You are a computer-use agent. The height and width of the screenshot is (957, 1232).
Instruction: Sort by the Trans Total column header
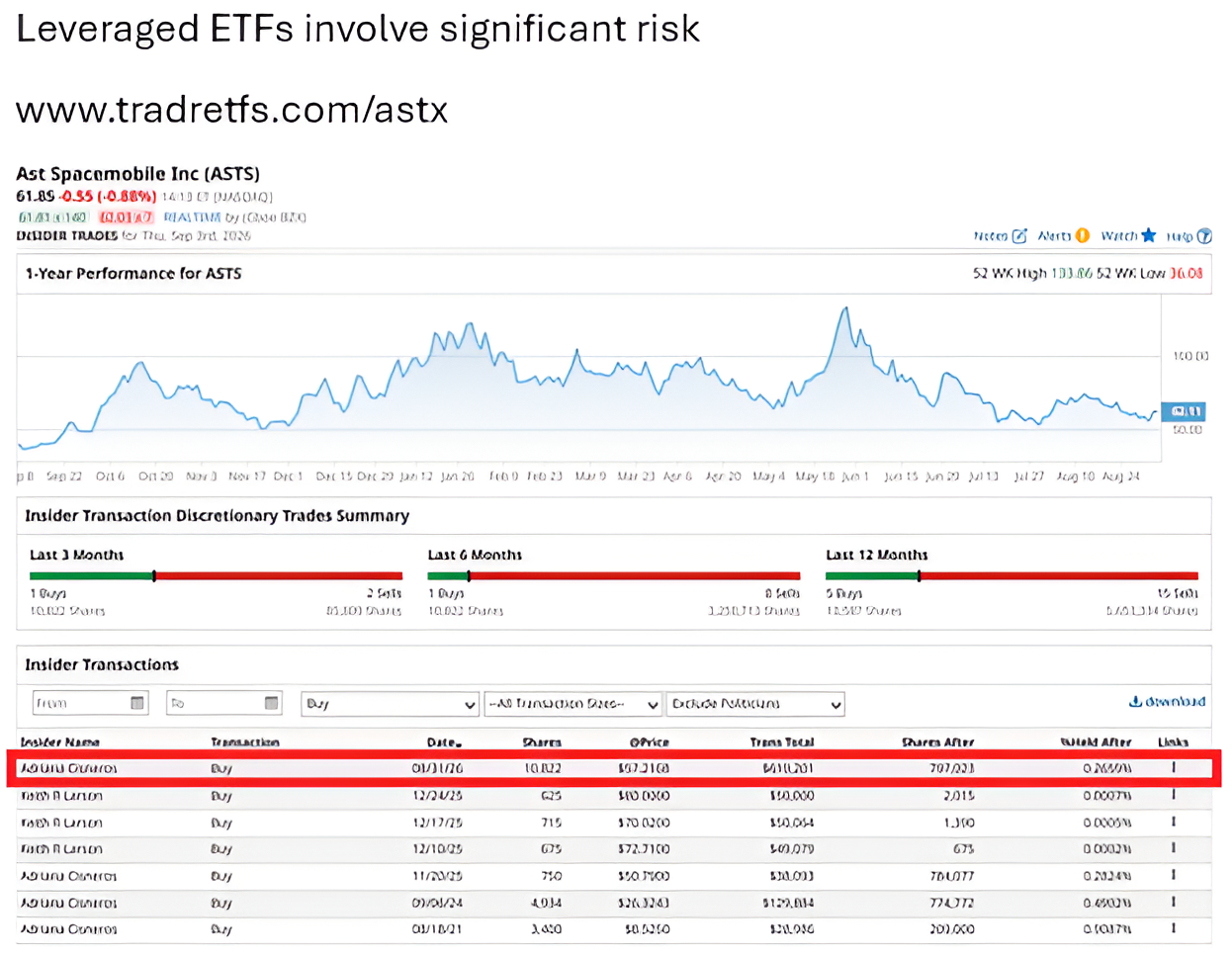click(x=781, y=741)
